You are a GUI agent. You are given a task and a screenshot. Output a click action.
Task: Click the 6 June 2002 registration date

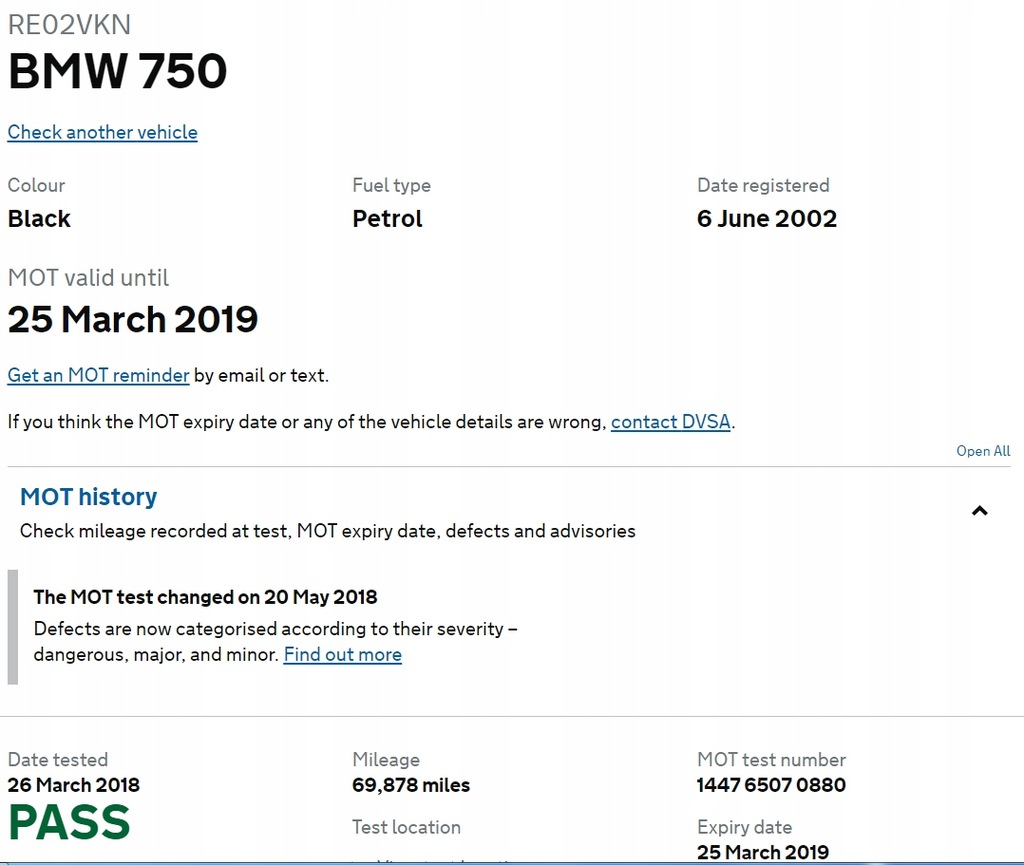(x=767, y=219)
